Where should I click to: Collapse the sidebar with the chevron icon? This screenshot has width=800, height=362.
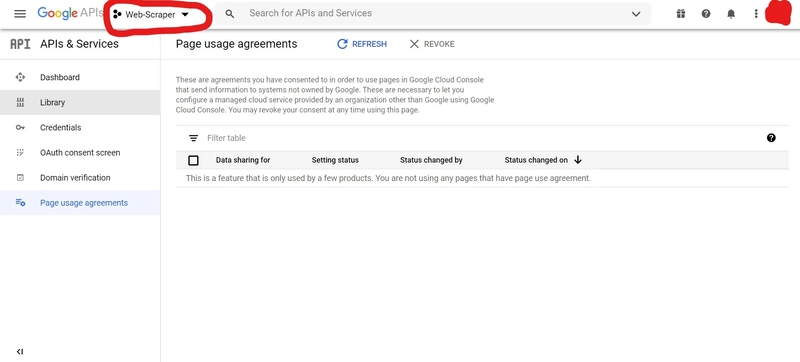[x=20, y=351]
